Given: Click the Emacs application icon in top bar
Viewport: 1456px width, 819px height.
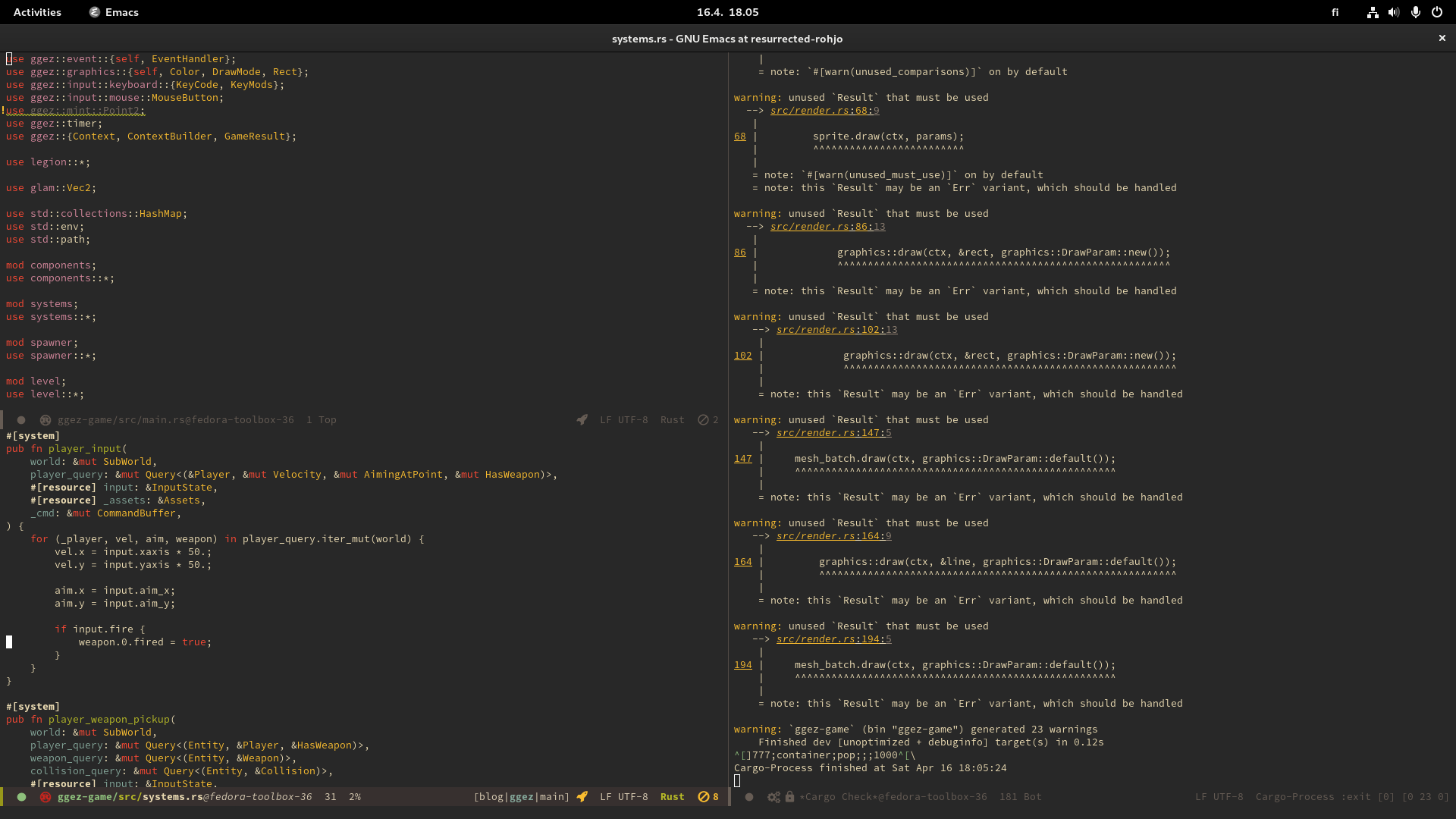Looking at the screenshot, I should (x=95, y=12).
